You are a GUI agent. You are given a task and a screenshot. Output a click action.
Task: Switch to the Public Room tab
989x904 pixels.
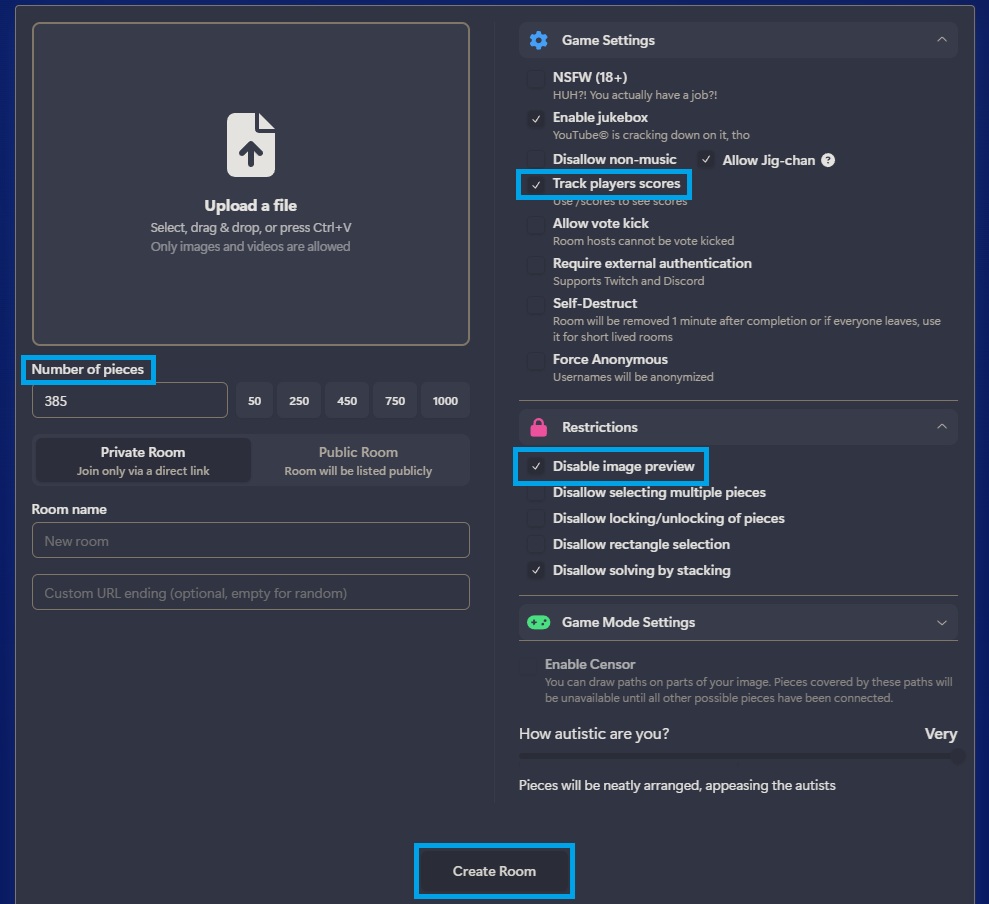tap(358, 461)
